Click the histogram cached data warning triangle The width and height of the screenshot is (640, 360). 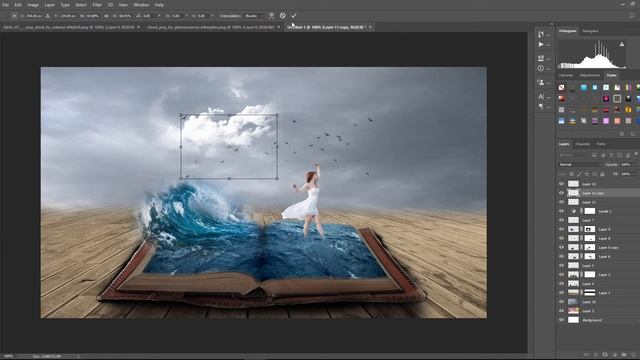(622, 44)
